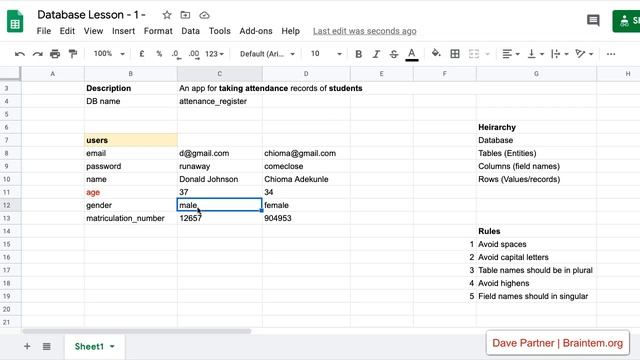
Task: Open the font size dropdown
Action: click(326, 54)
